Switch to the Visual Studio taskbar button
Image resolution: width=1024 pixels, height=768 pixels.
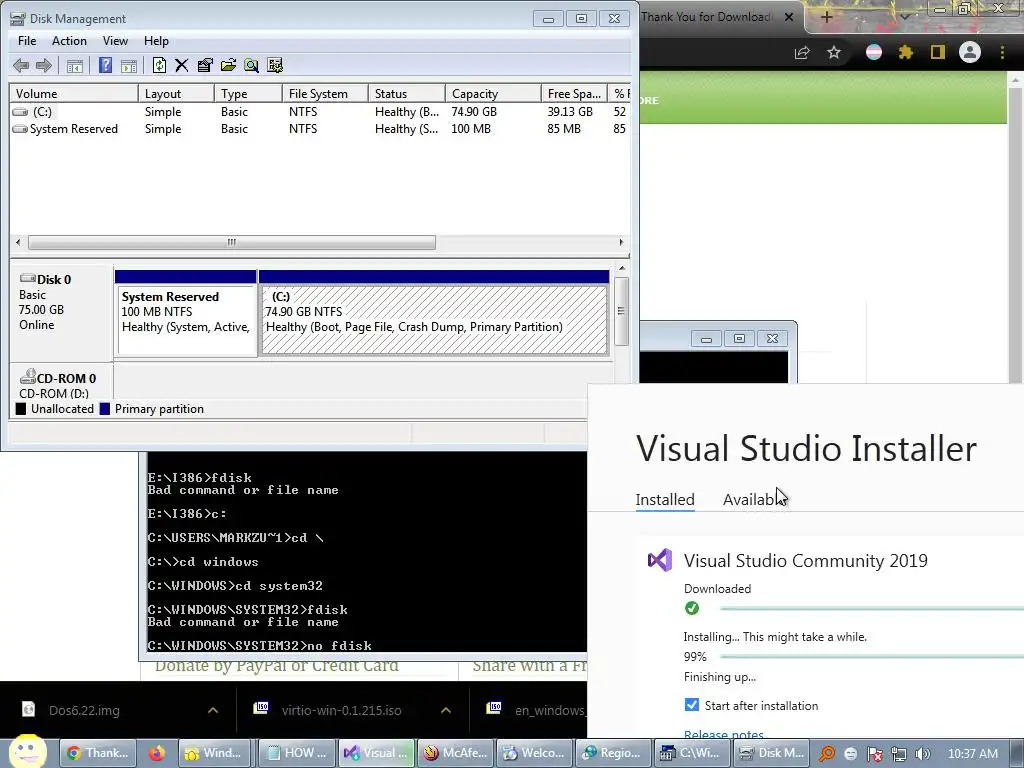click(378, 753)
